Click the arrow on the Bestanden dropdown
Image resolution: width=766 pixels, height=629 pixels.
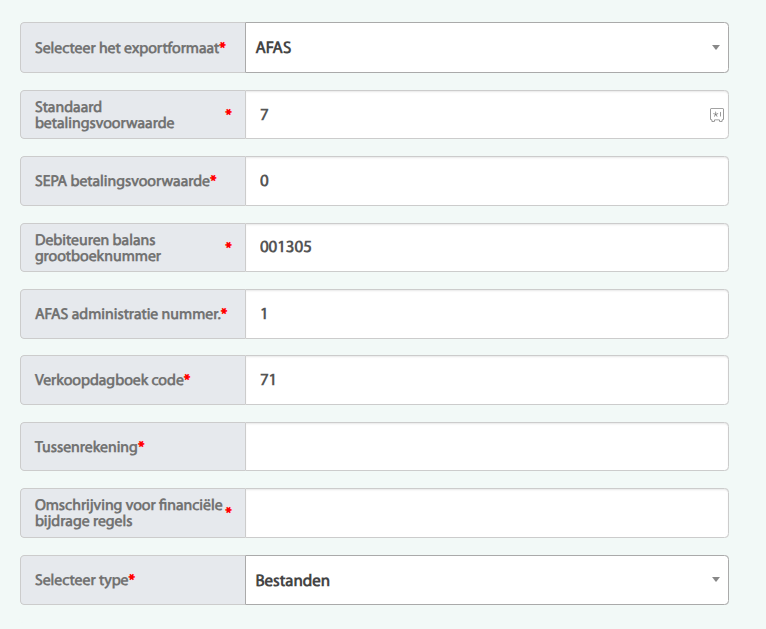pos(715,580)
